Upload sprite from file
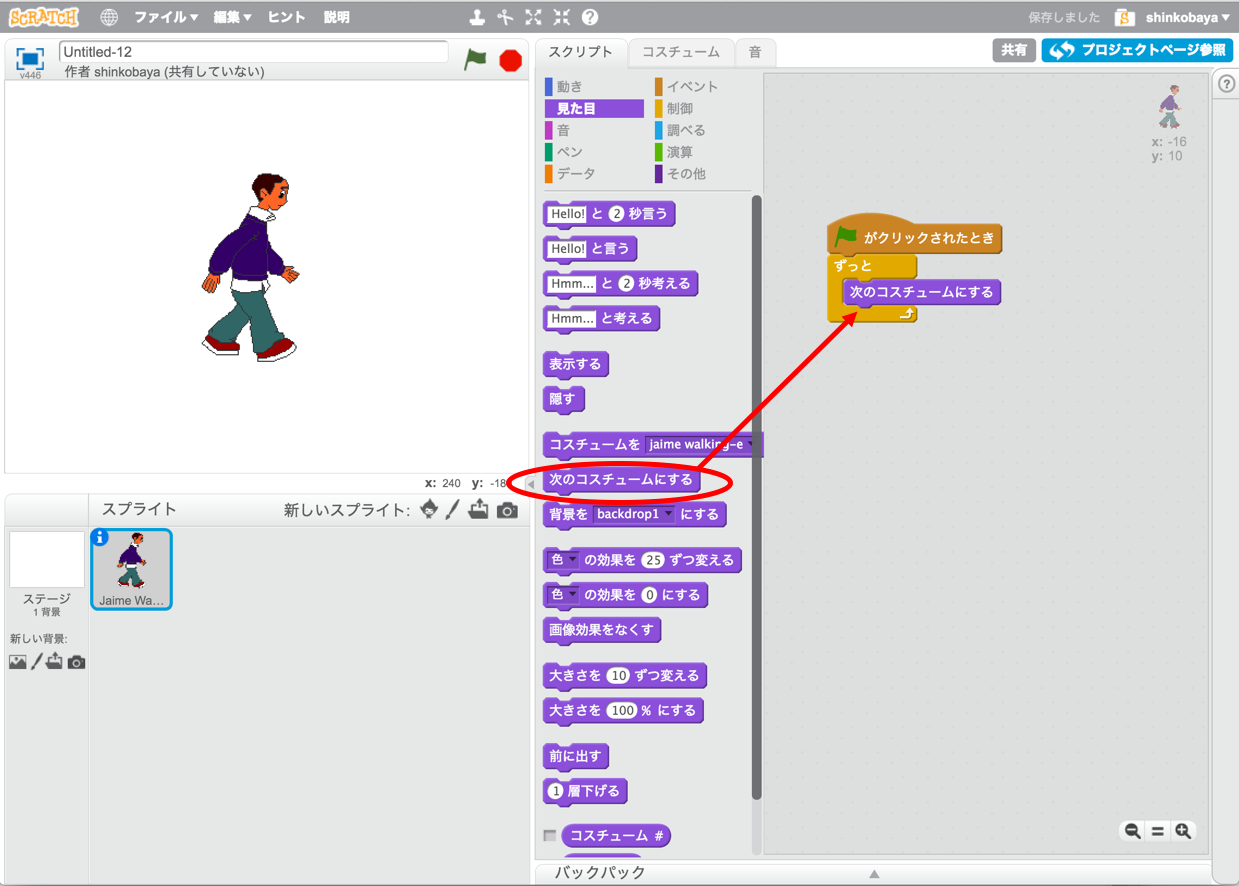1239x886 pixels. tap(479, 509)
